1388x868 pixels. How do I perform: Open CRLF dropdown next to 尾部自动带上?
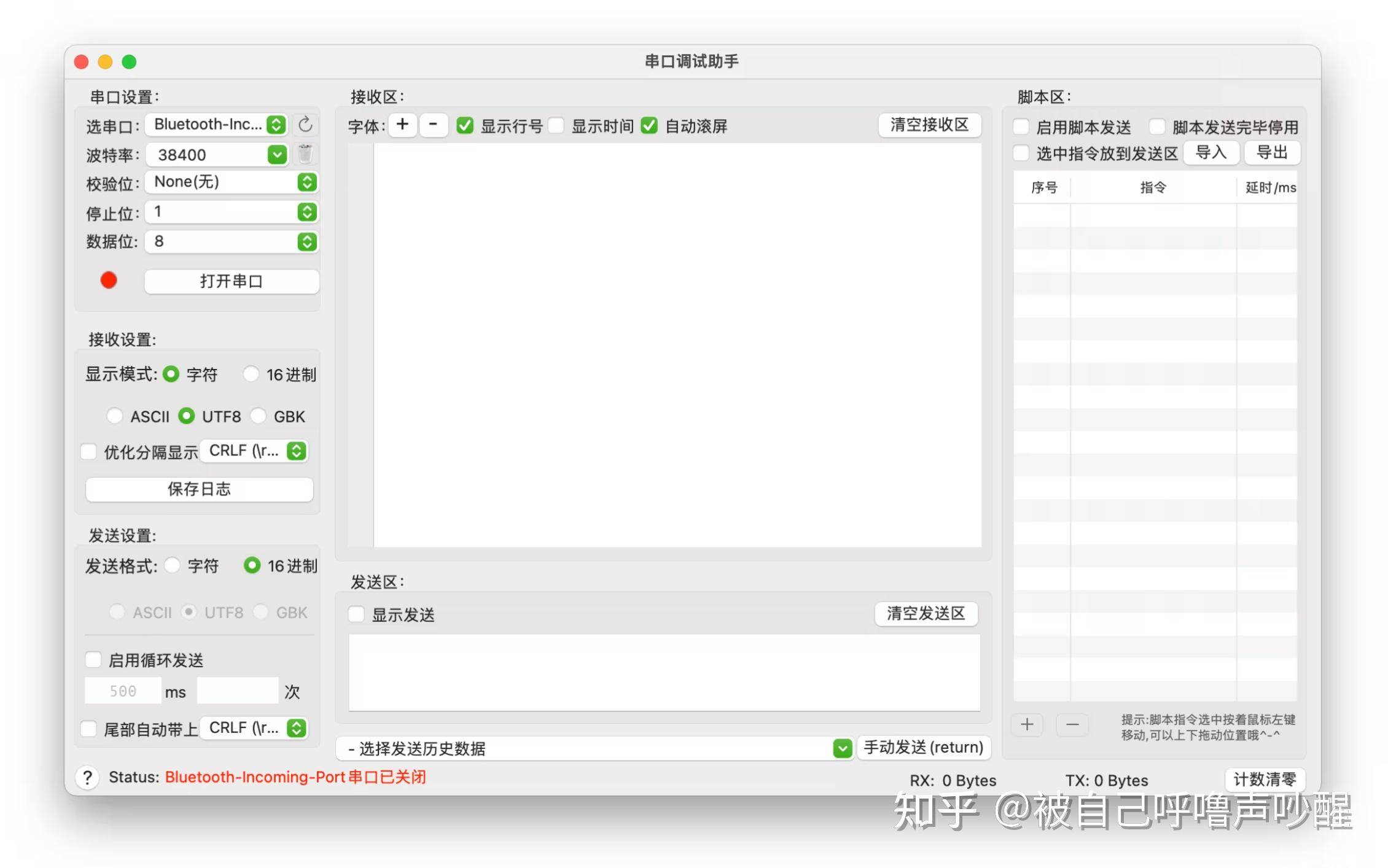[x=254, y=728]
